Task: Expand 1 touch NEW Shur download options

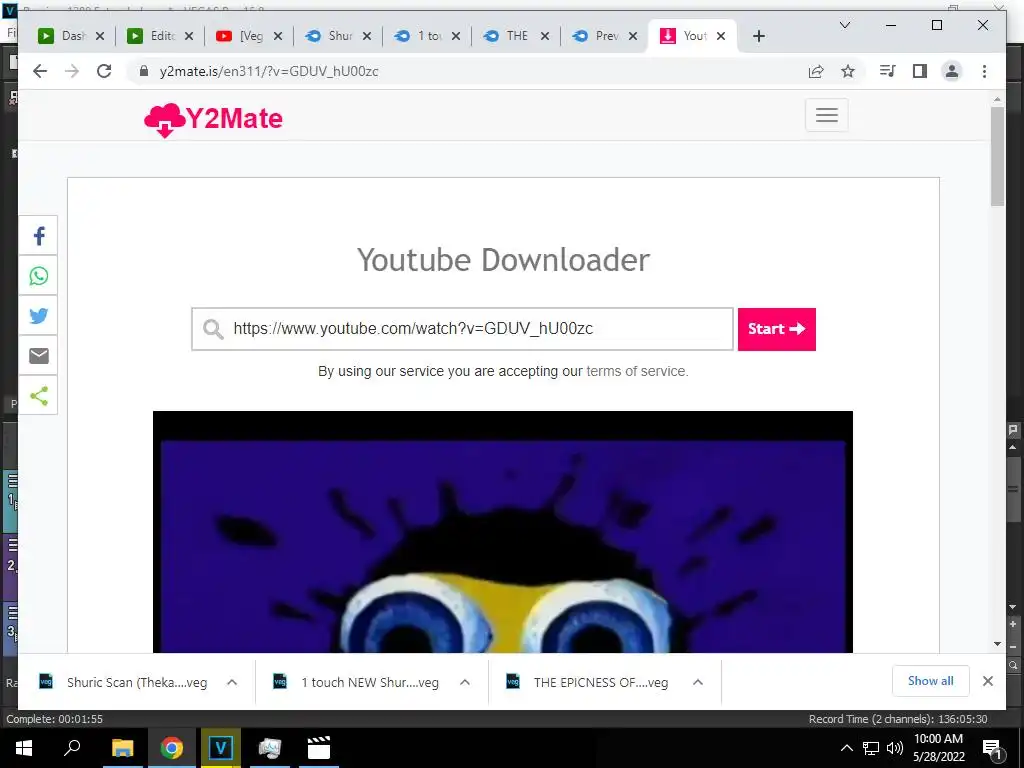Action: (x=465, y=682)
